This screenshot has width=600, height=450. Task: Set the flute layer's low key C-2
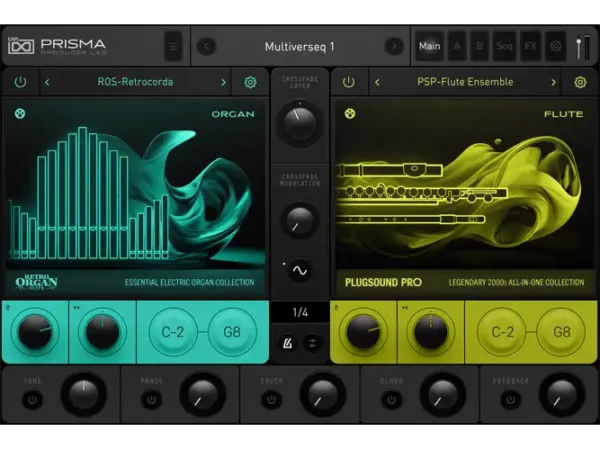(502, 332)
